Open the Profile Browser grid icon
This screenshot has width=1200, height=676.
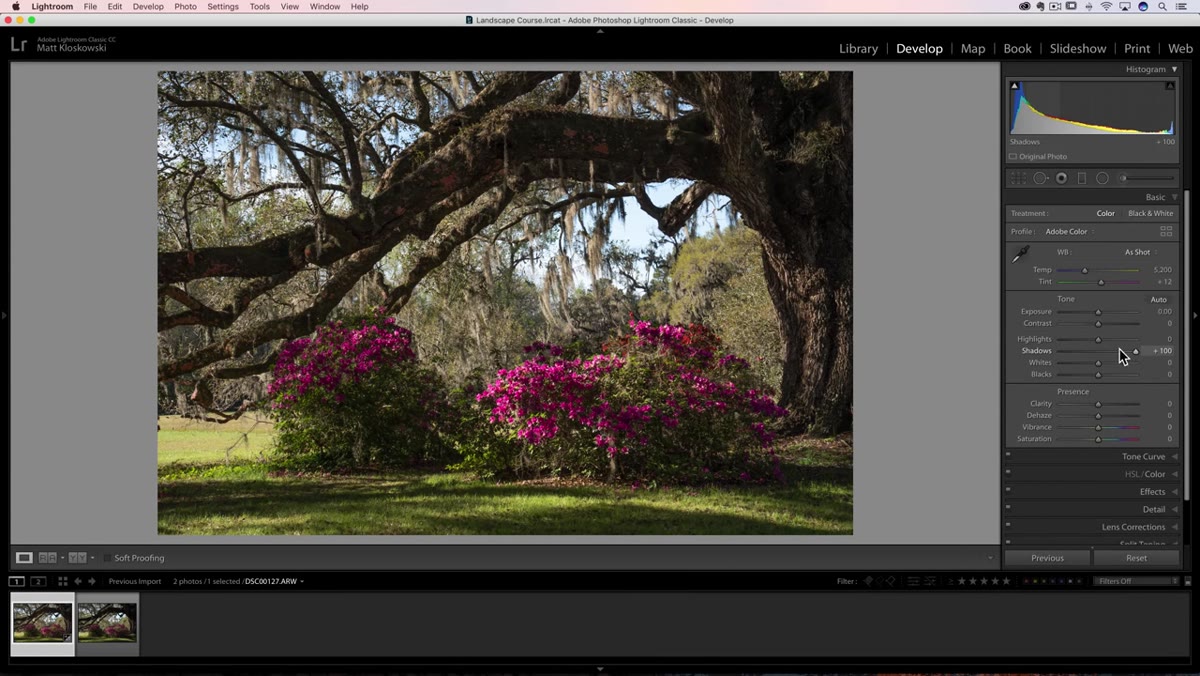[x=1166, y=231]
